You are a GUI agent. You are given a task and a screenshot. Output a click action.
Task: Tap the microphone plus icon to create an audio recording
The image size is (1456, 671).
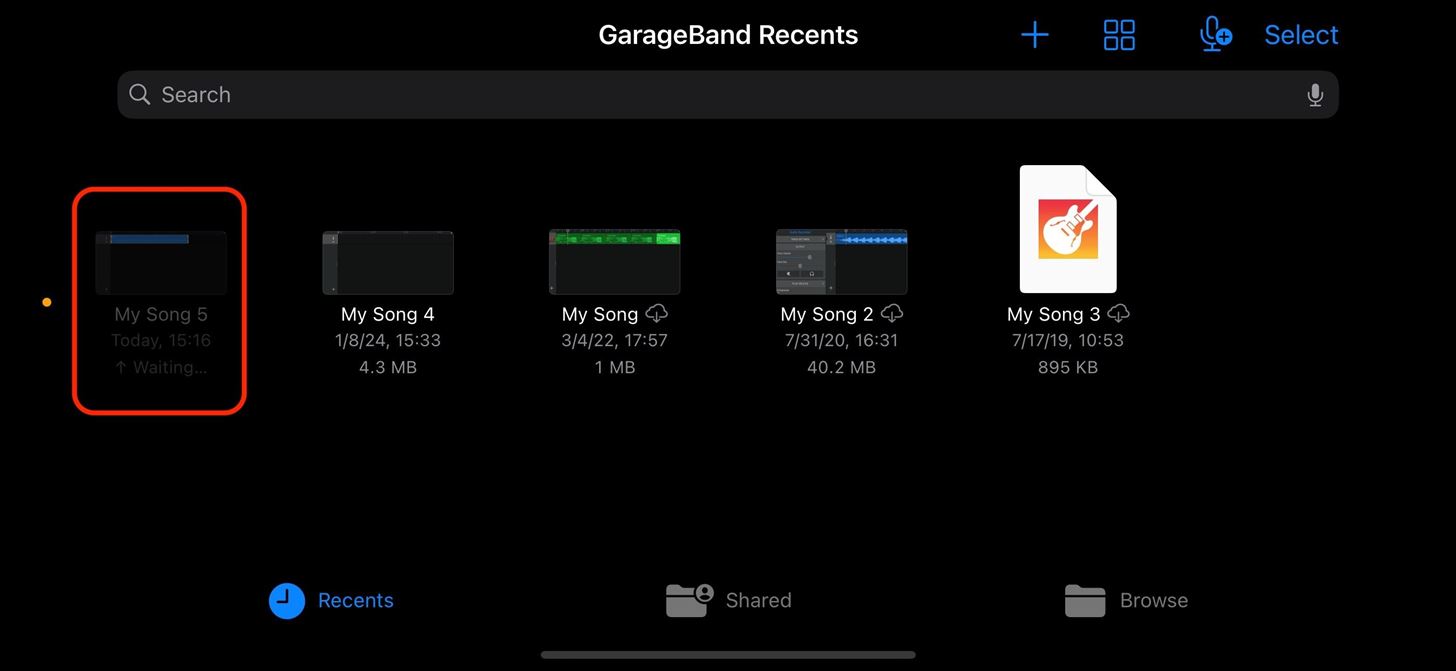point(1215,35)
